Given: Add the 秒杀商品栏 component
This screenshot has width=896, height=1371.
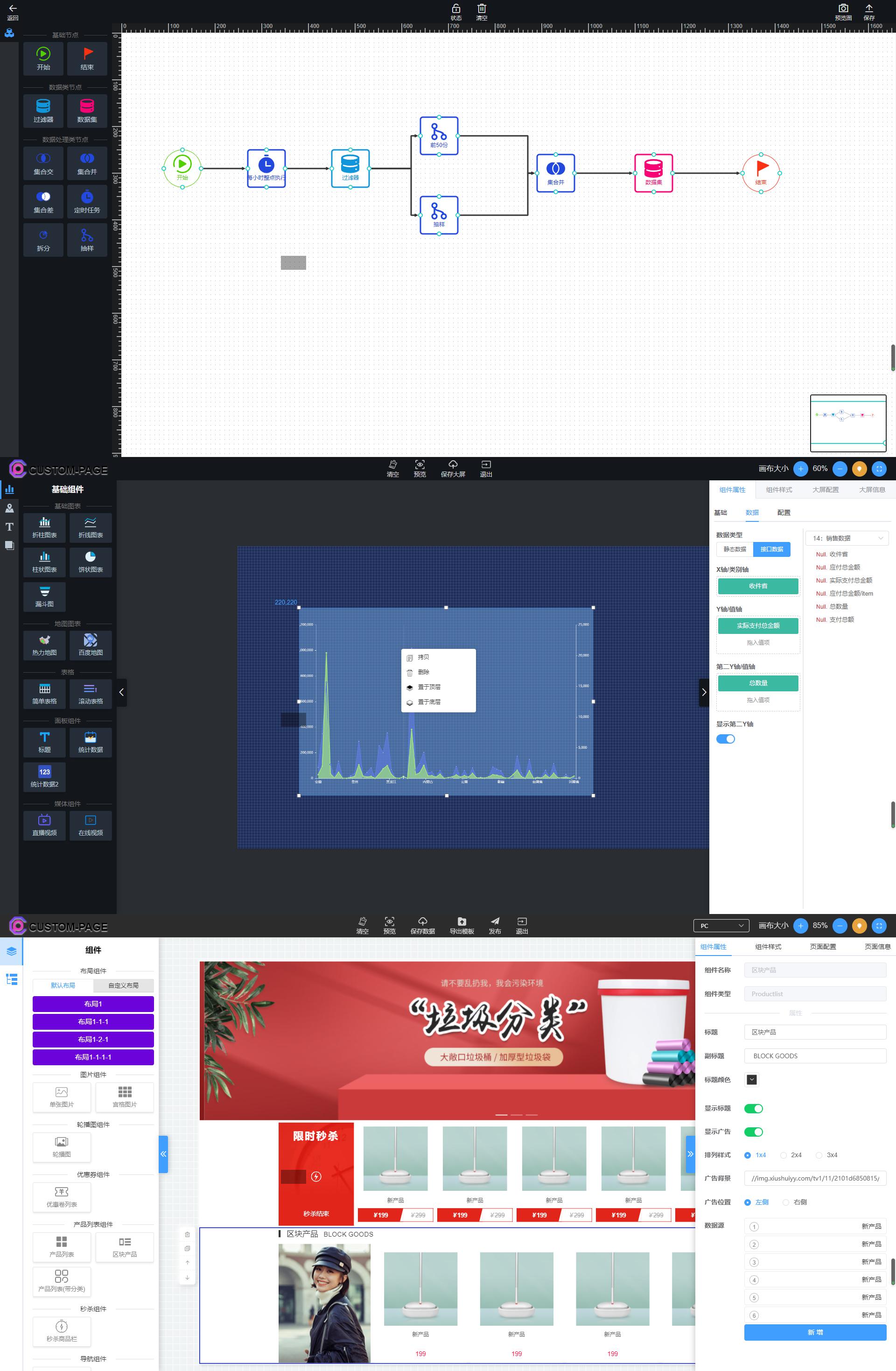Looking at the screenshot, I should [x=62, y=1330].
